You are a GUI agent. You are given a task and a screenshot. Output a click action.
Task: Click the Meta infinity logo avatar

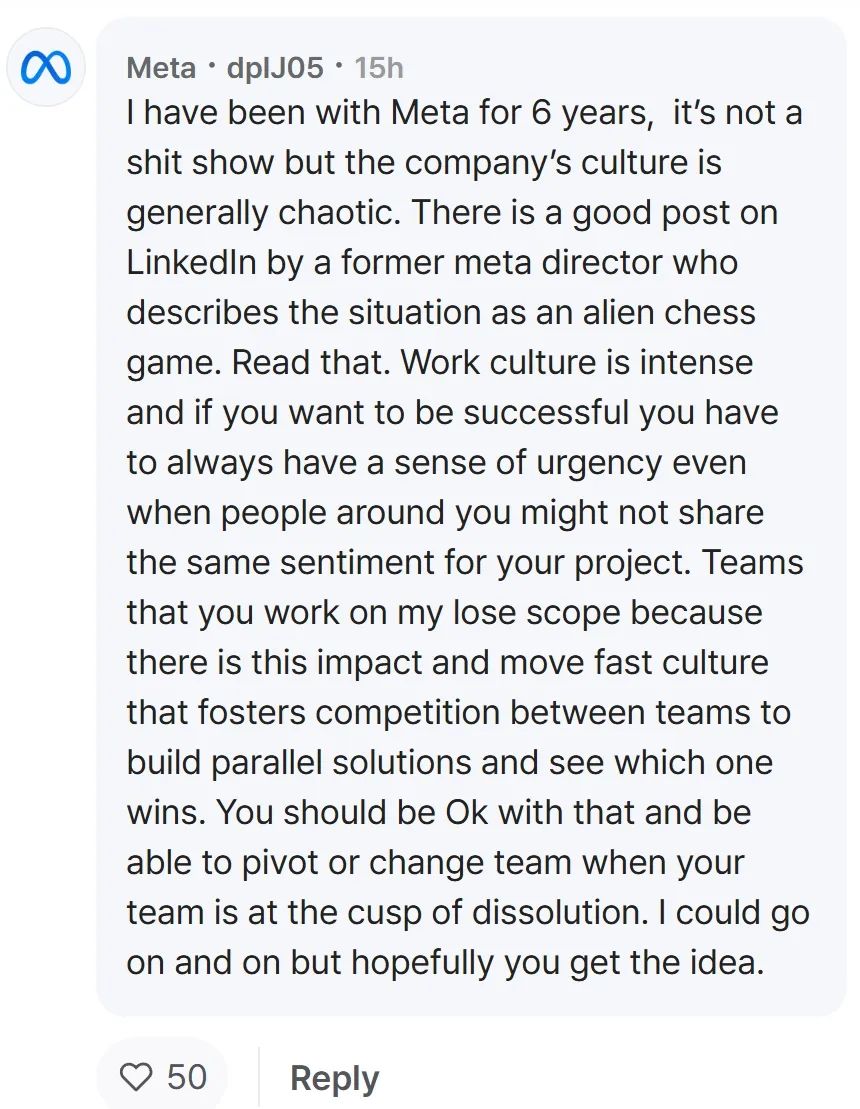click(46, 67)
